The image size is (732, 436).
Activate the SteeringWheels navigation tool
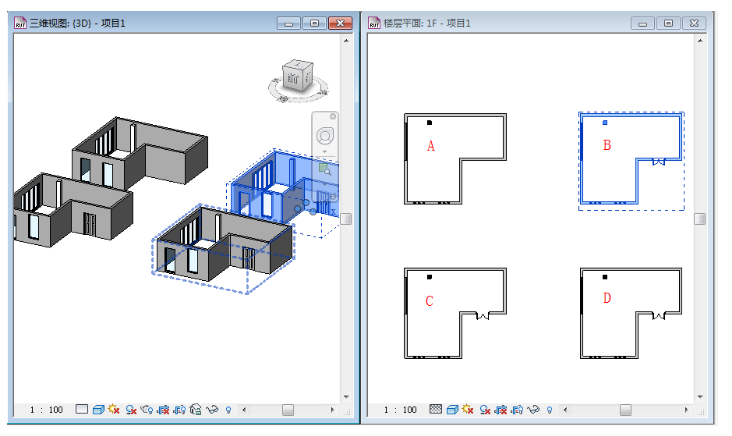pyautogui.click(x=325, y=136)
